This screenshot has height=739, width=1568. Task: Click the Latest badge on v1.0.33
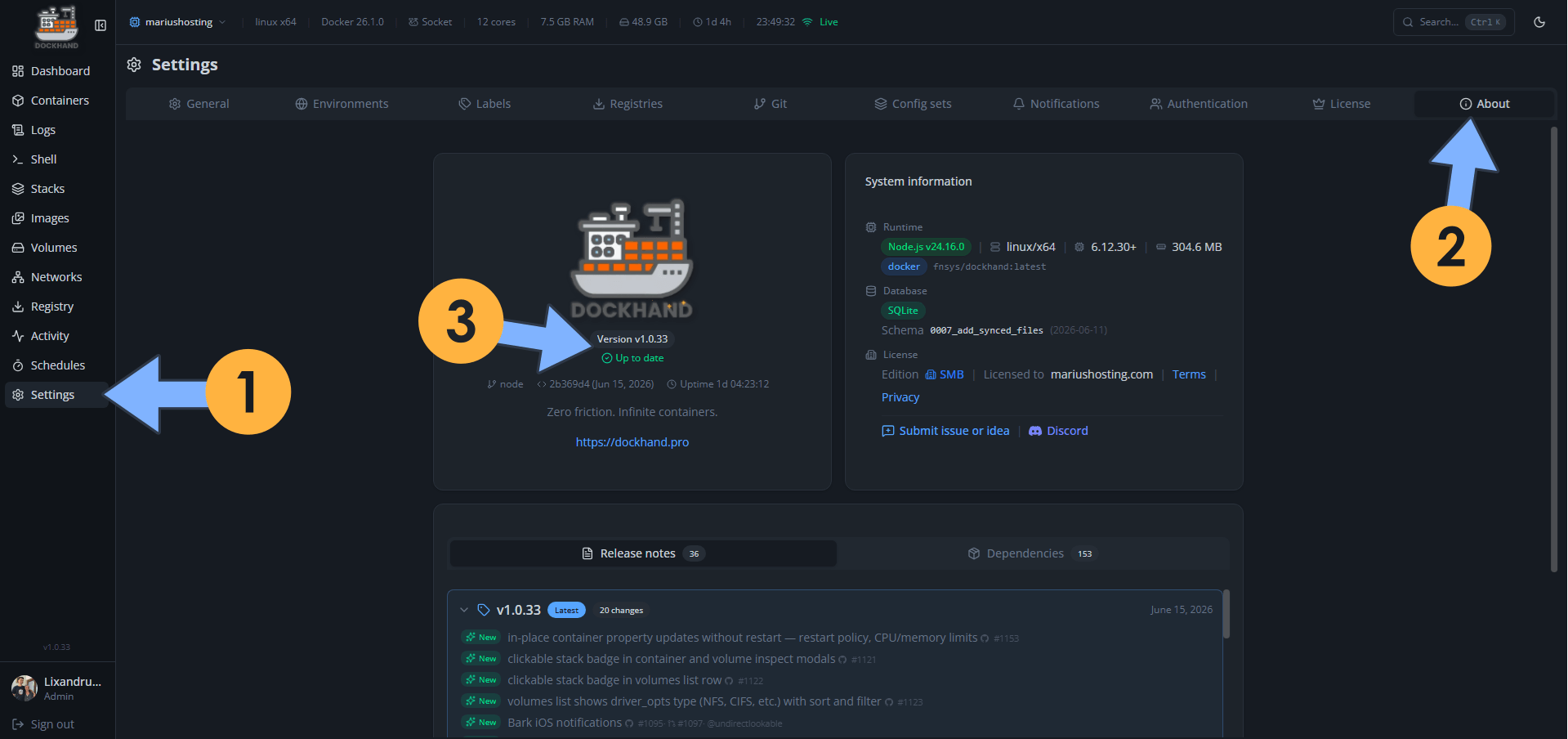(566, 610)
